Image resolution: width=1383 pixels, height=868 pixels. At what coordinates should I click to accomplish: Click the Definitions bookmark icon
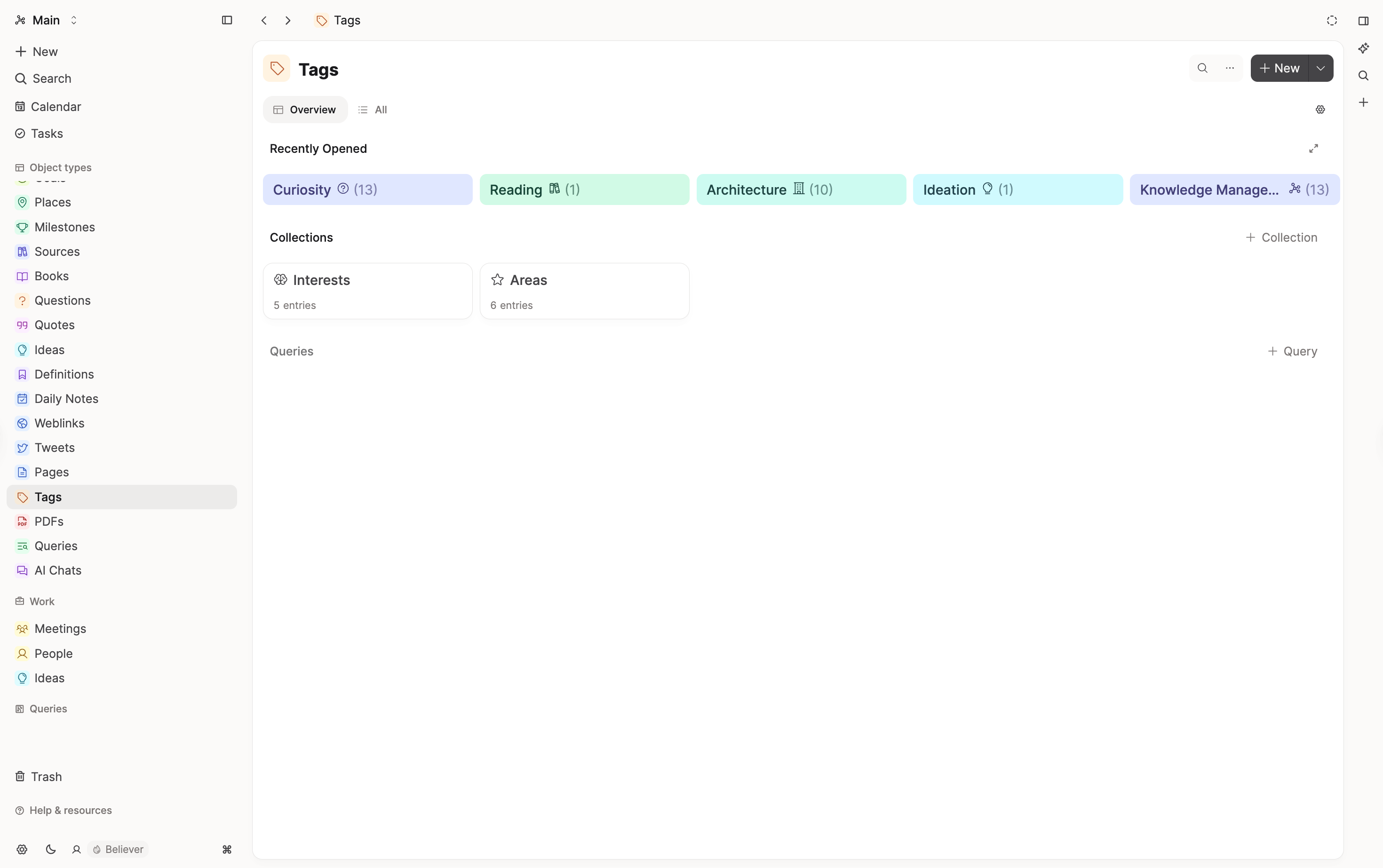pos(23,374)
